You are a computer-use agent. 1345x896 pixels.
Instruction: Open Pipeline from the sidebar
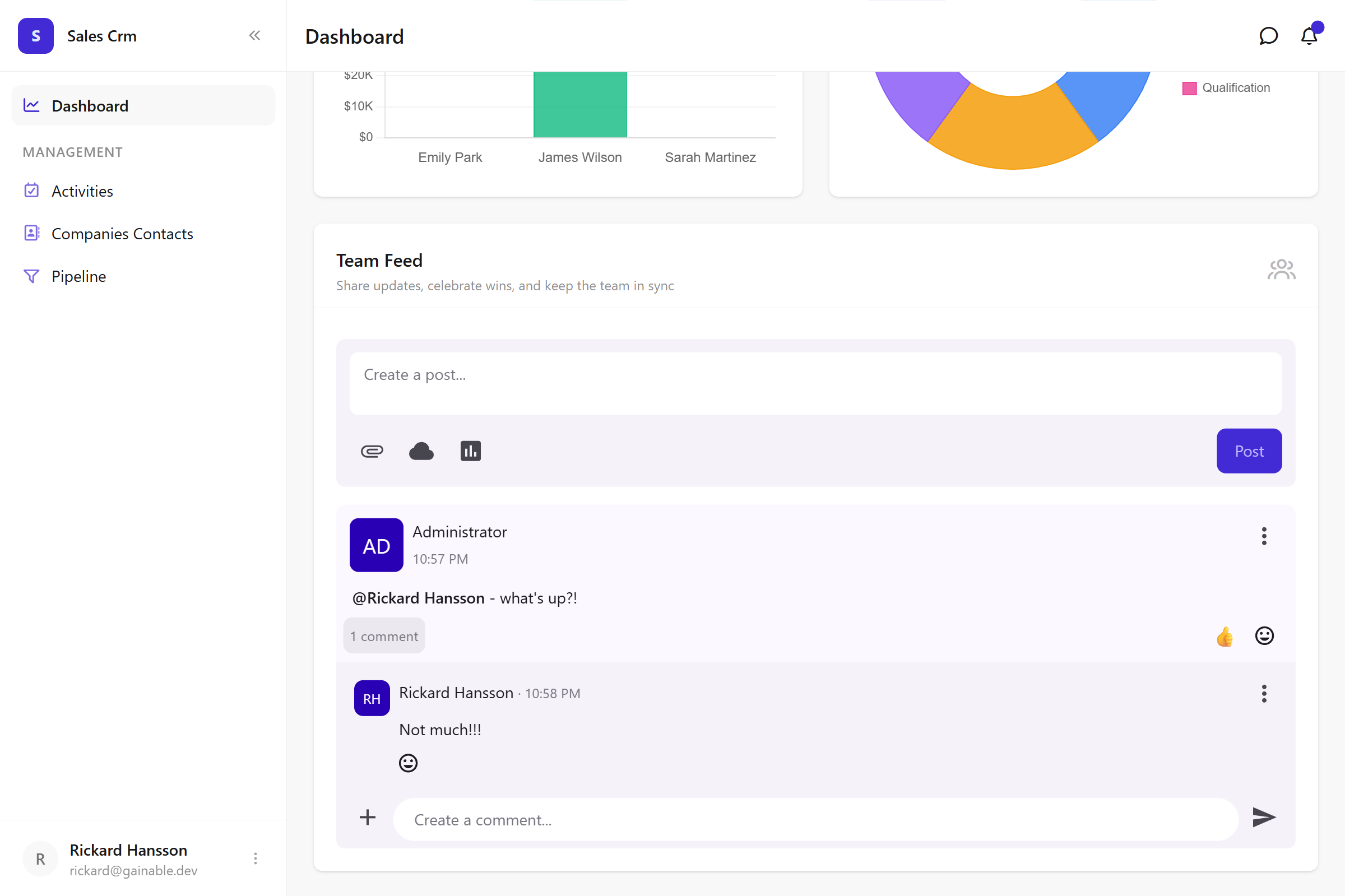pyautogui.click(x=79, y=277)
